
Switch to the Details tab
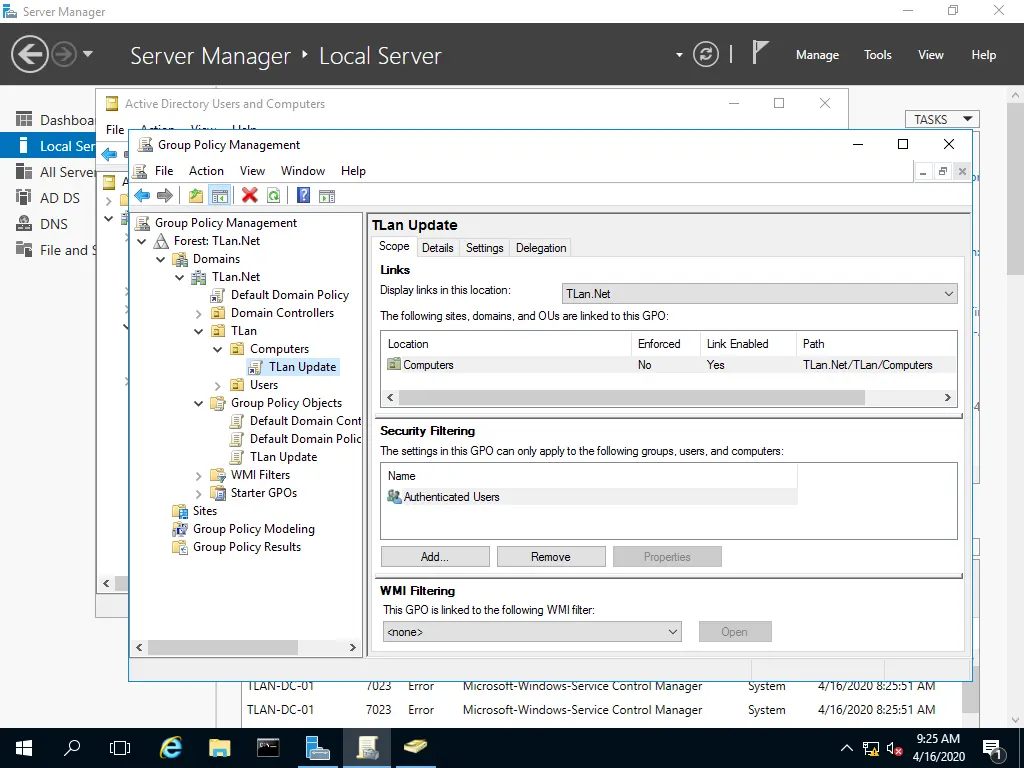coord(438,248)
